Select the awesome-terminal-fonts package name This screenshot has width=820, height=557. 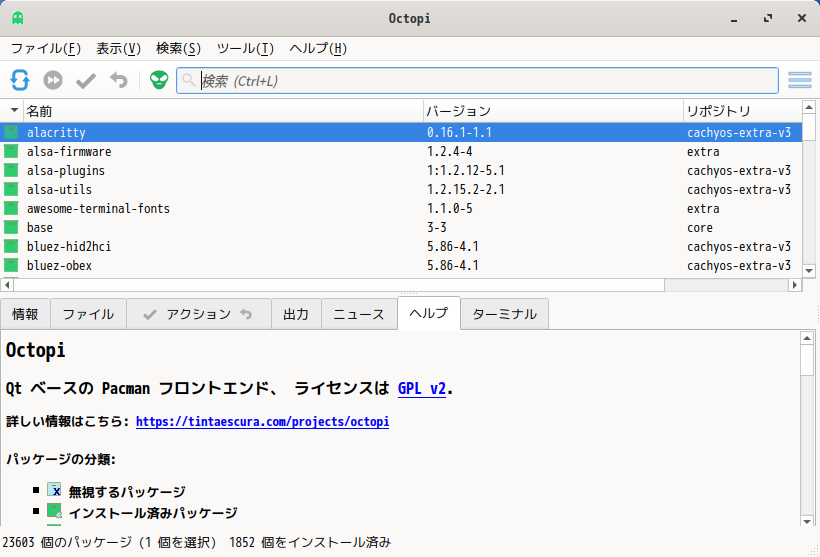point(98,208)
